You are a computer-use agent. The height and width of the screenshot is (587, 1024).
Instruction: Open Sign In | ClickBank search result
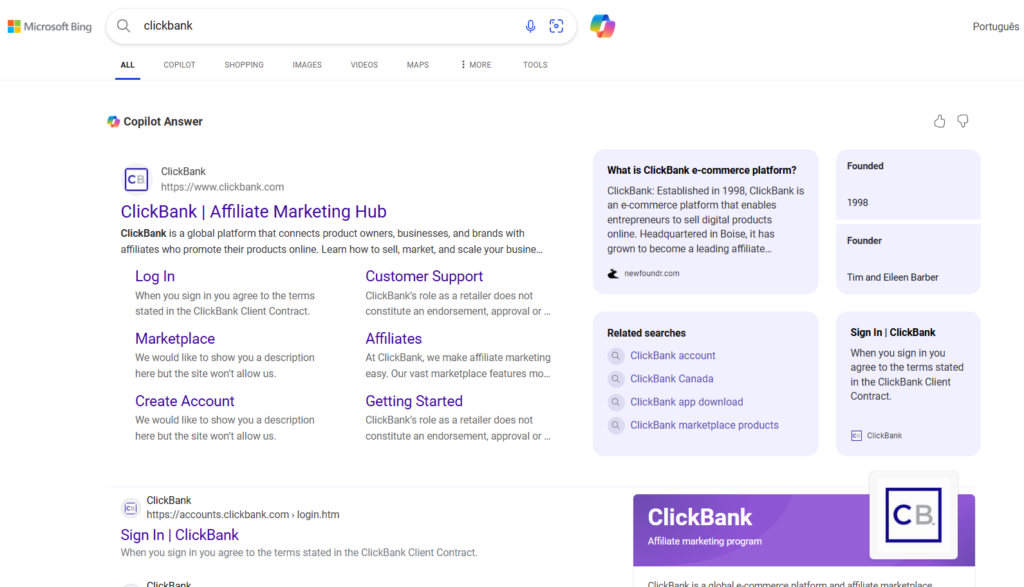180,535
